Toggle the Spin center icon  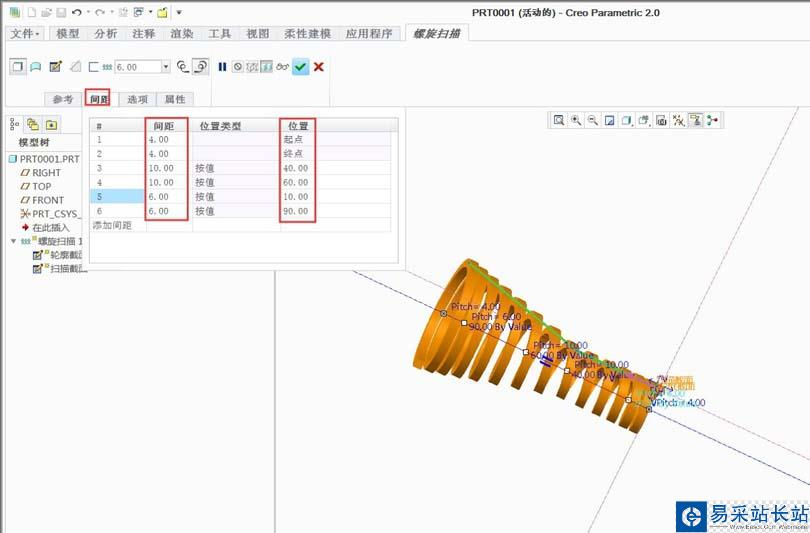[x=713, y=120]
